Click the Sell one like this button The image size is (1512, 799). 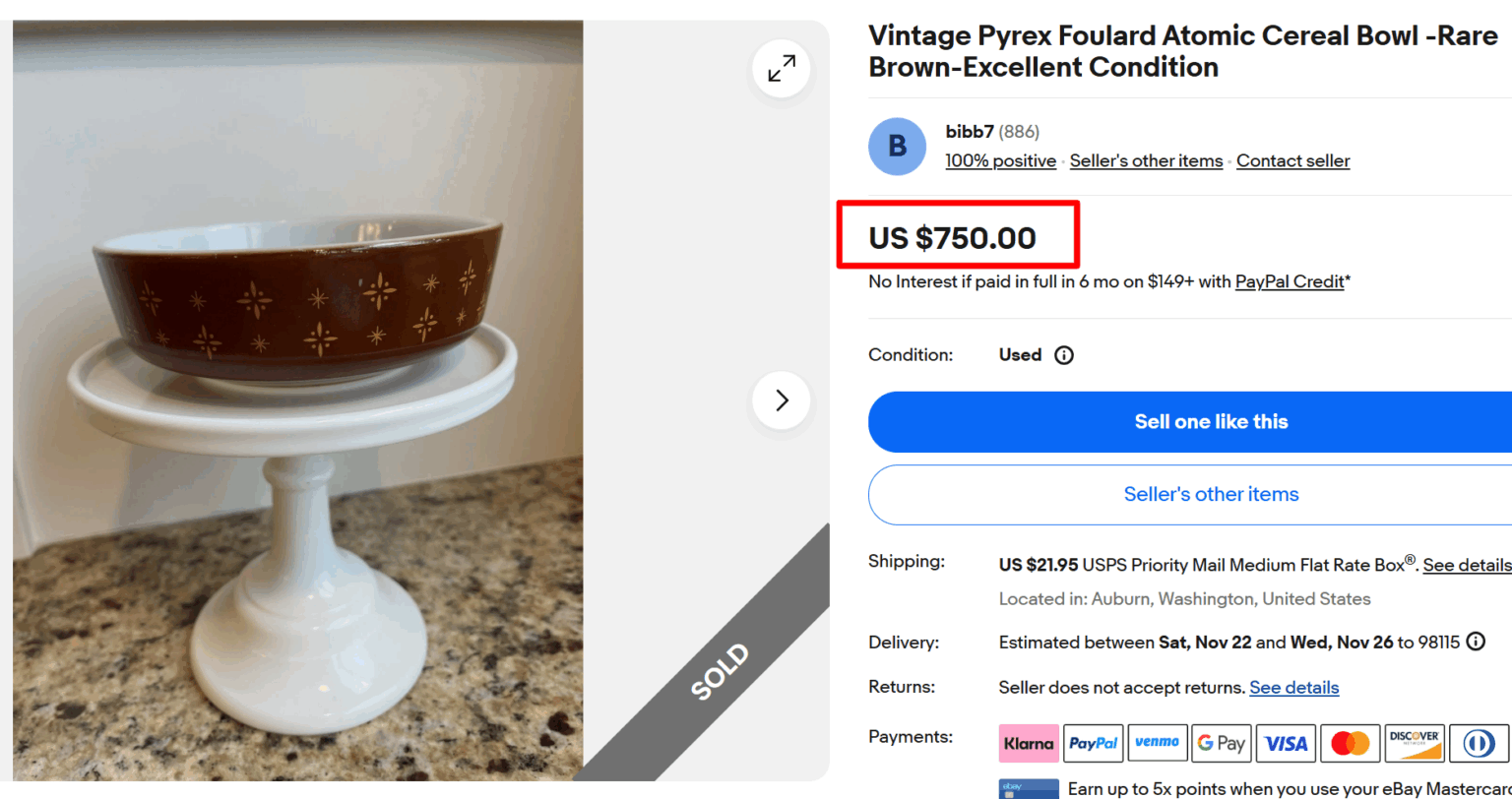pos(1211,421)
